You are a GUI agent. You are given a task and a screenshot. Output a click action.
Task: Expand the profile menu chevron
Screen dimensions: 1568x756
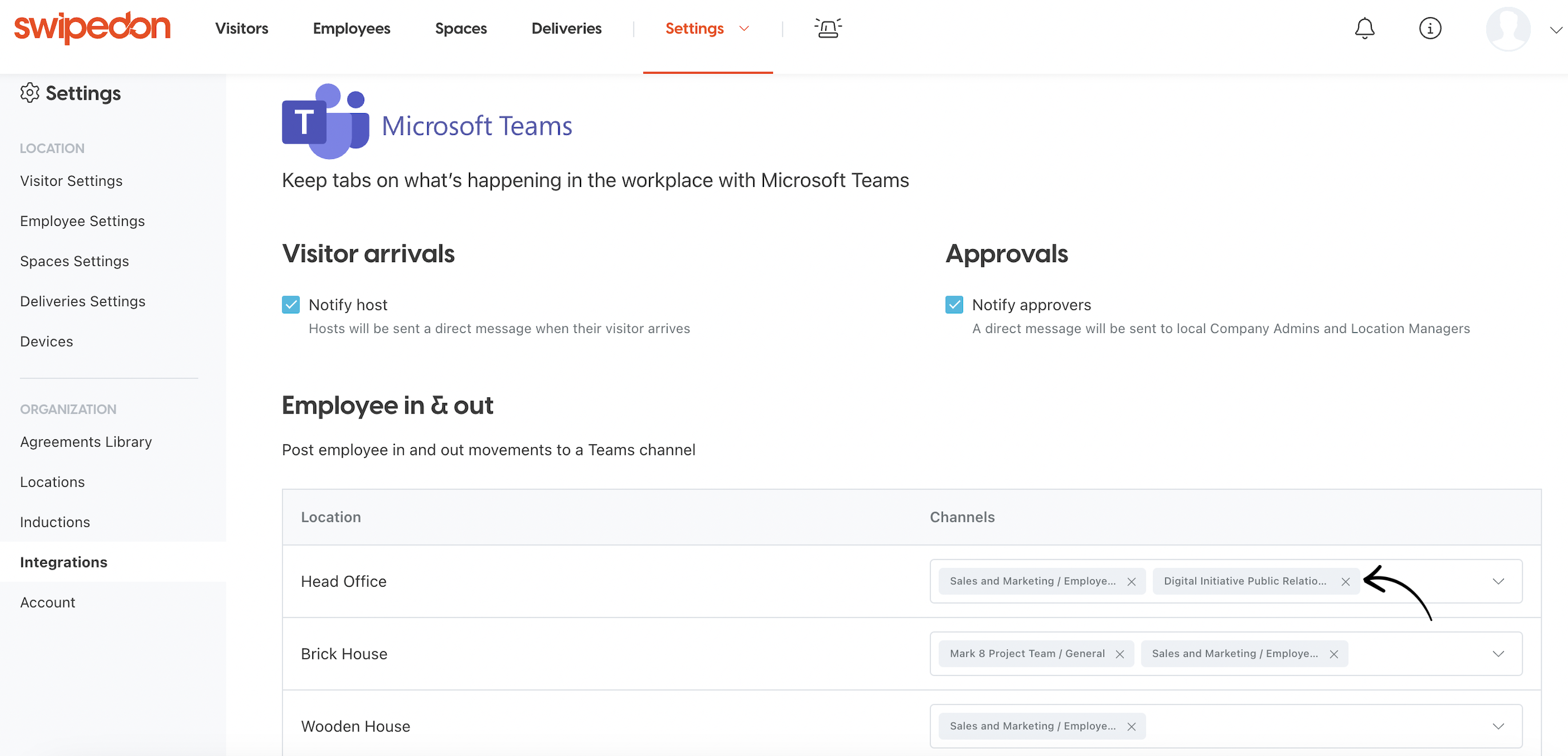pyautogui.click(x=1556, y=30)
